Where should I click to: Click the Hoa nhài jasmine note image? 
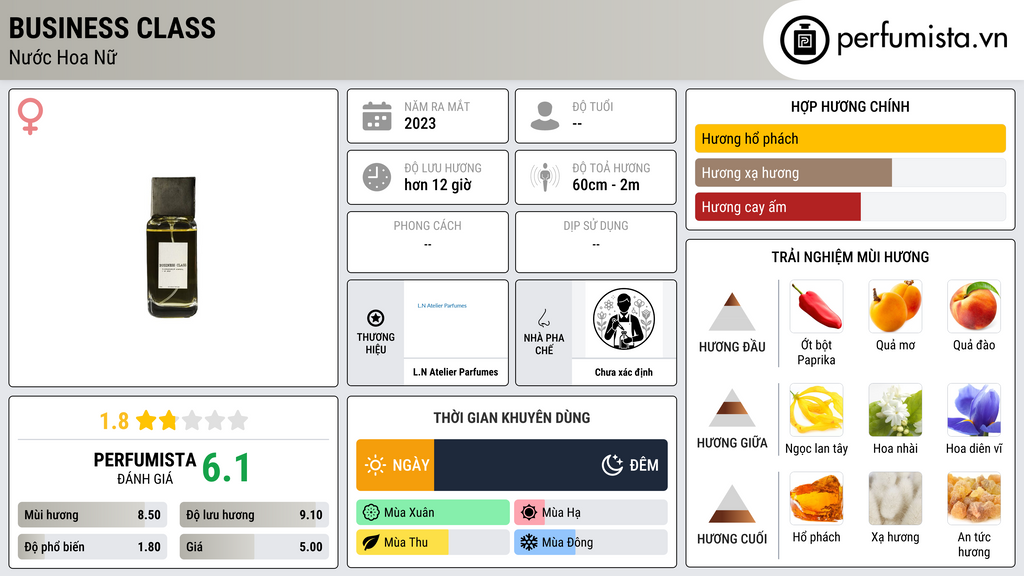895,410
